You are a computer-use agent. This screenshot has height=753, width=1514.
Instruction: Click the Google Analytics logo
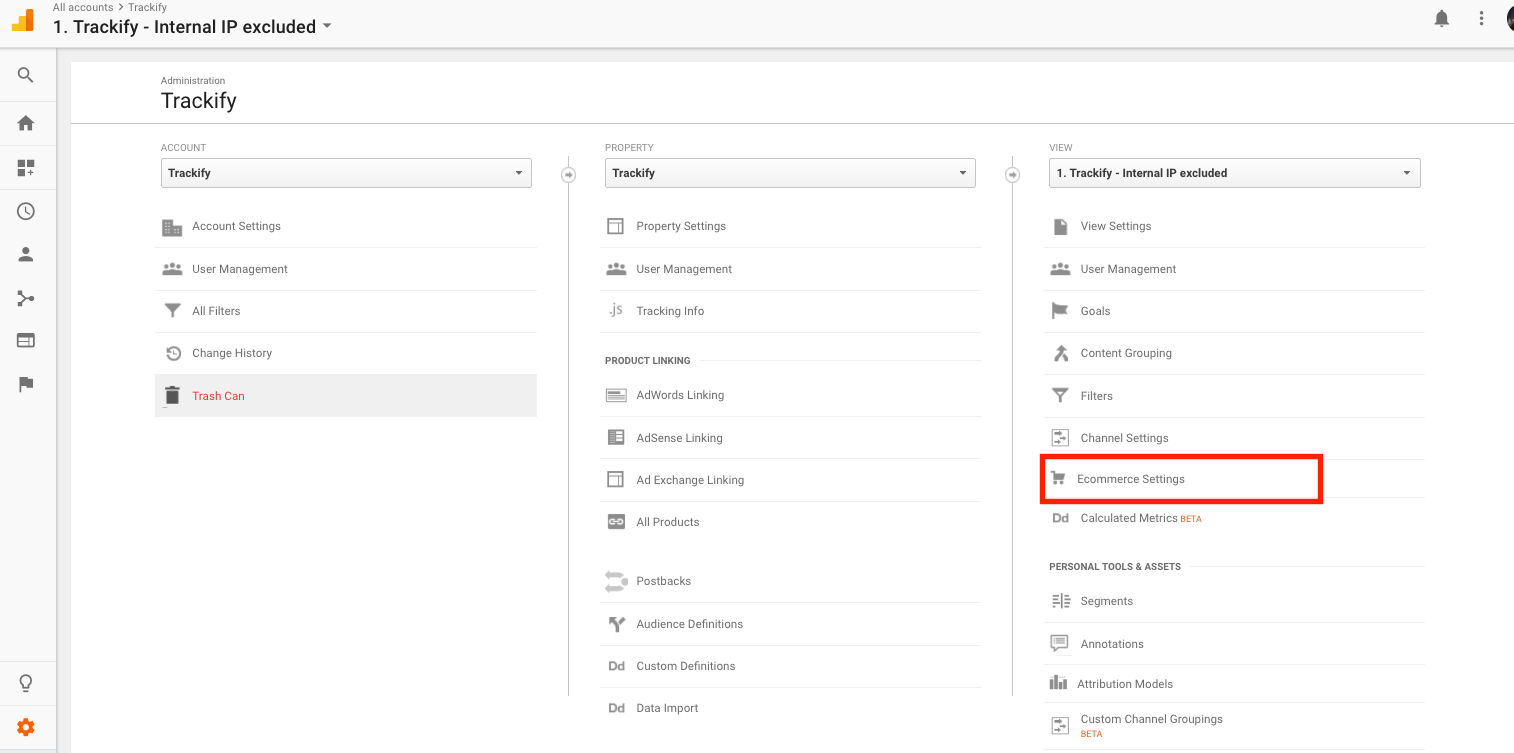click(22, 20)
